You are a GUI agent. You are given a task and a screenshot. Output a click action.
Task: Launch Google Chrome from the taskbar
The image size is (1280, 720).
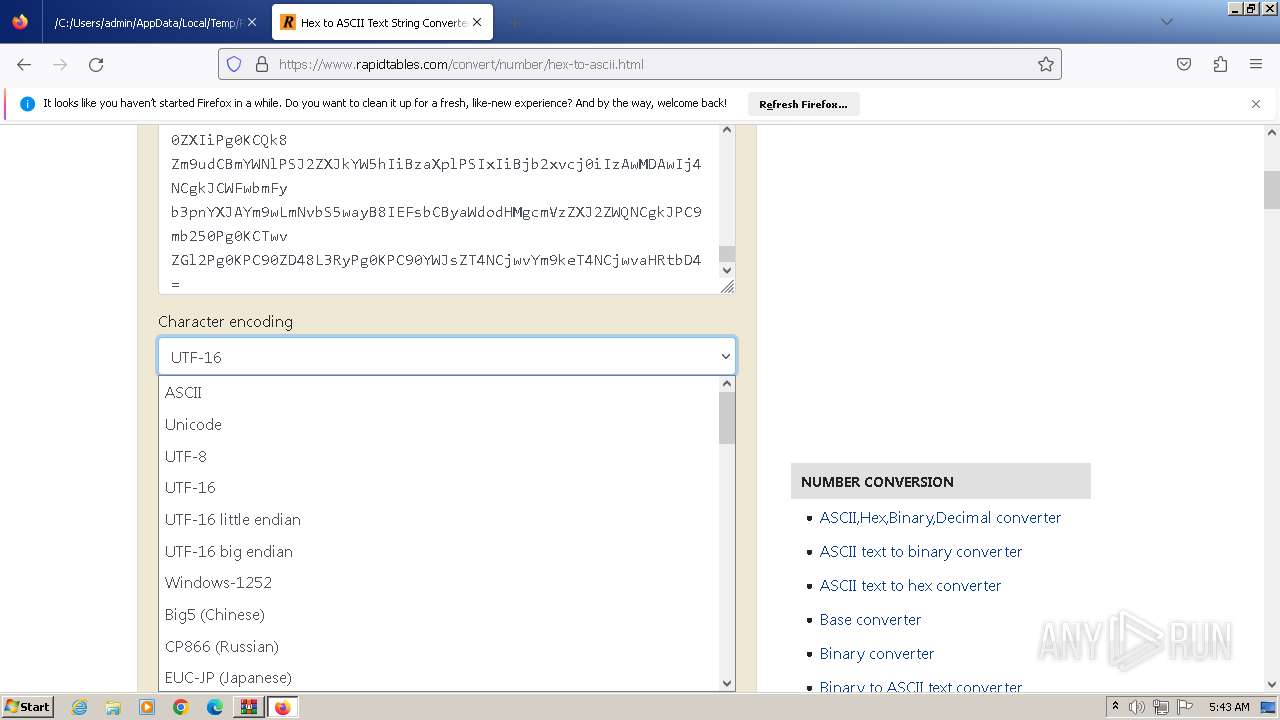tap(181, 707)
